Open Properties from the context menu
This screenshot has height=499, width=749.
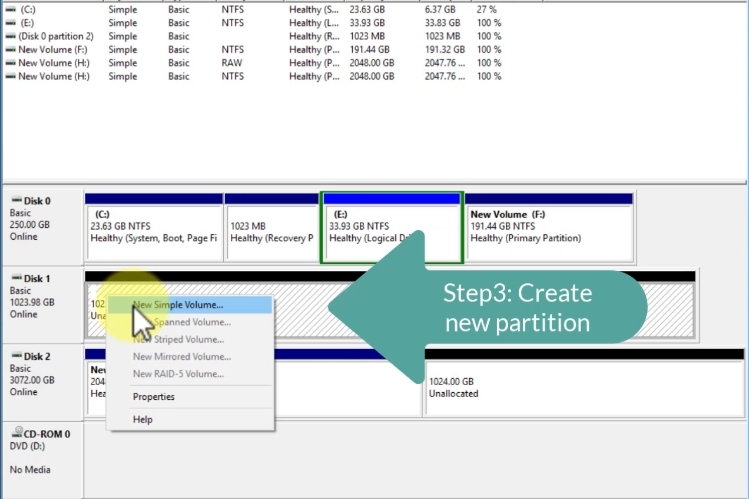tap(154, 397)
